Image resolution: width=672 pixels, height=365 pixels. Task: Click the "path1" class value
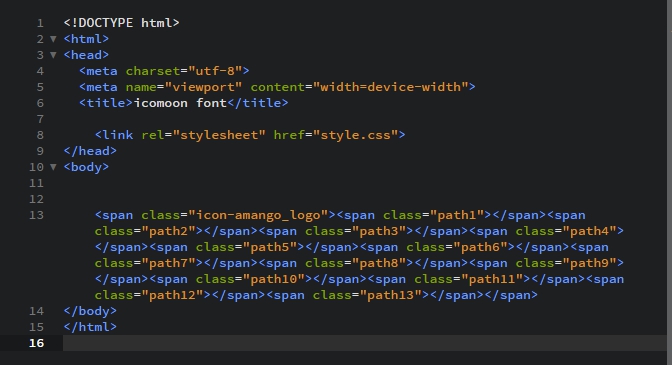457,215
